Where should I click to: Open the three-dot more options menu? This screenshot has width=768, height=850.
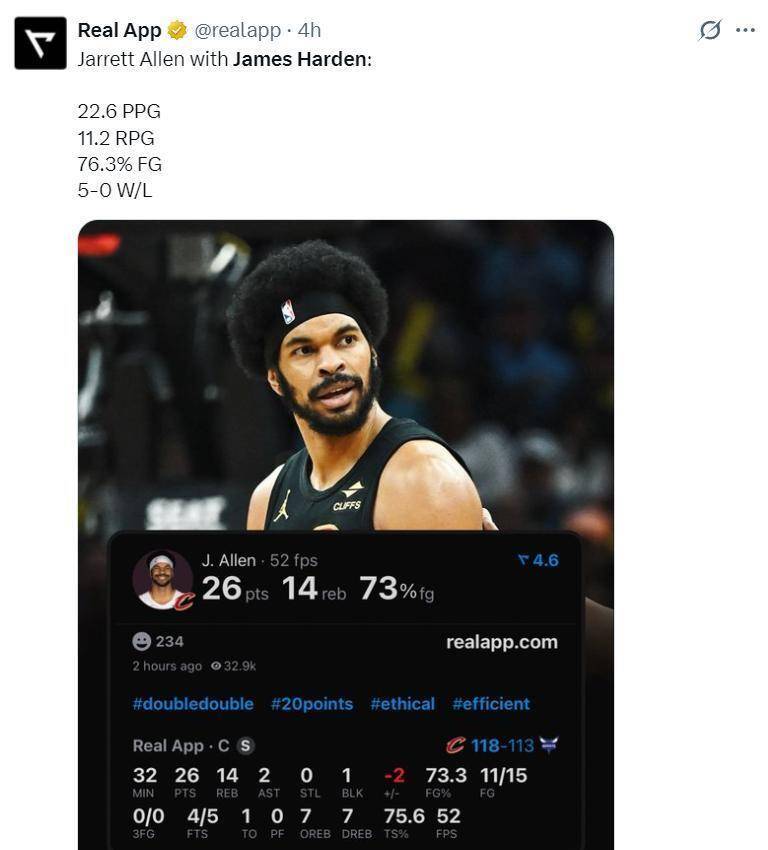pos(745,30)
